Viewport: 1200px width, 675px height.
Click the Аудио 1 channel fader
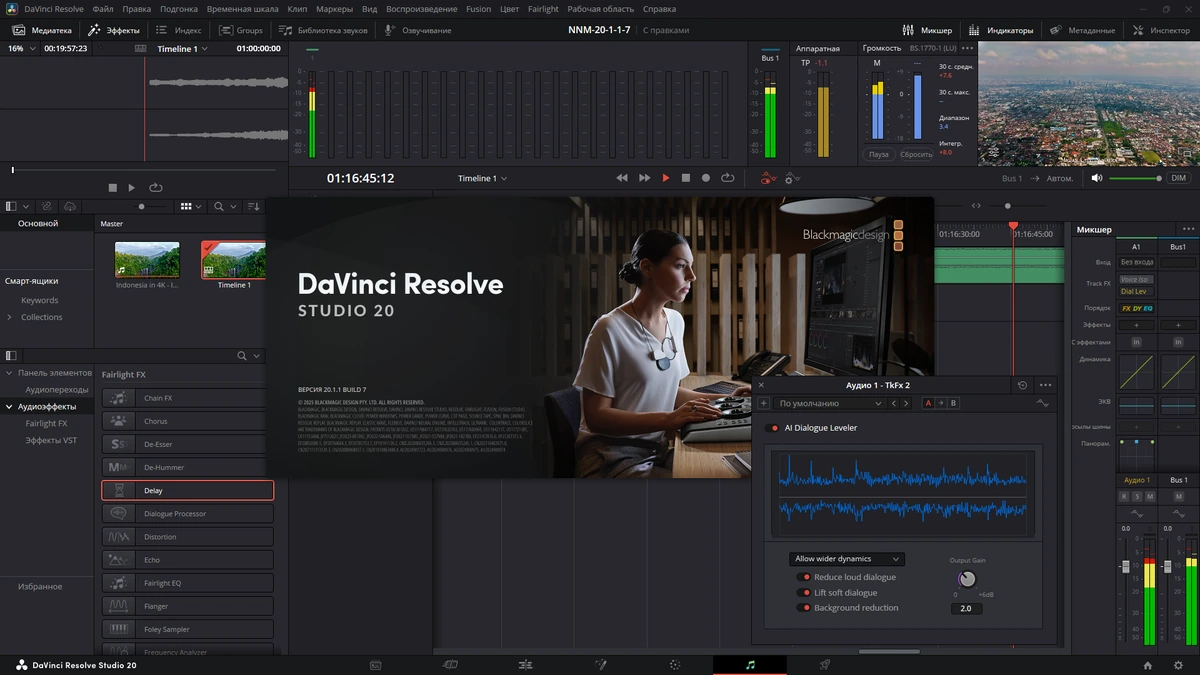(x=1125, y=567)
